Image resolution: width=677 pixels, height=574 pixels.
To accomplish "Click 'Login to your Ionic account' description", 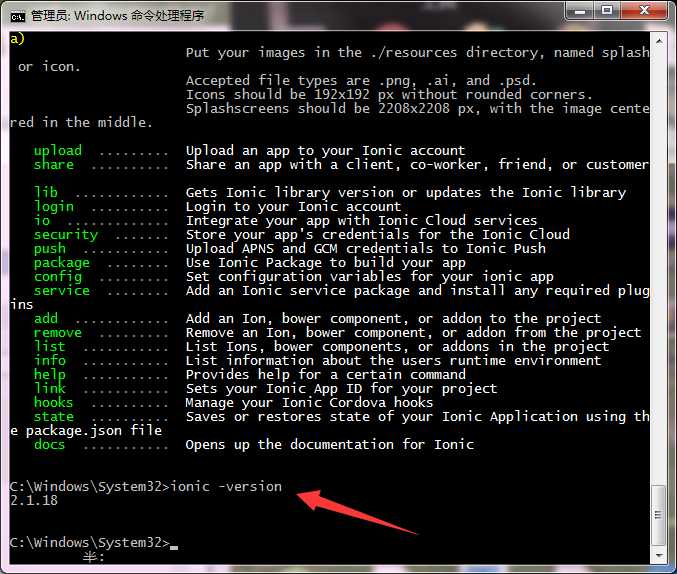I will coord(294,206).
